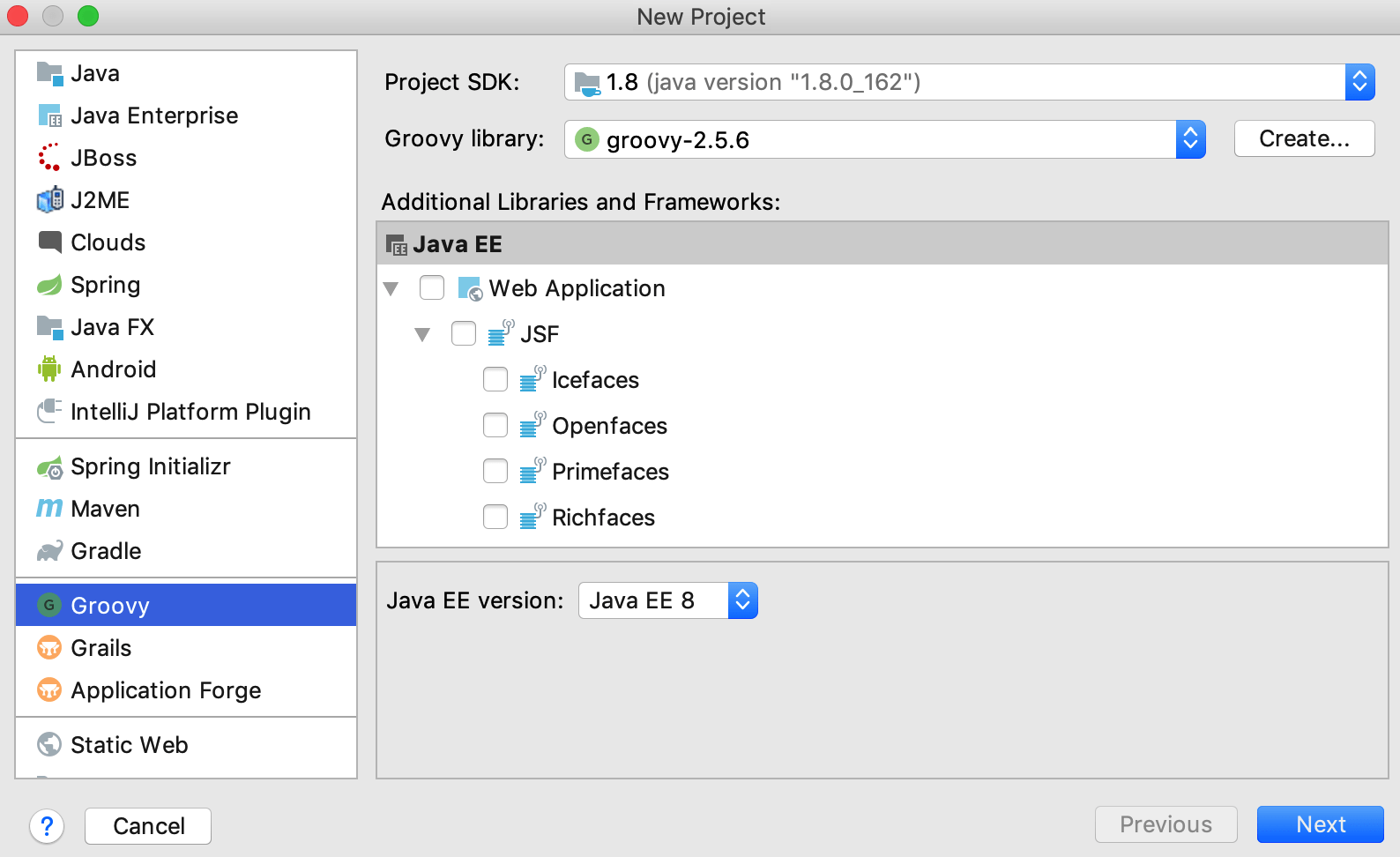
Task: Choose the IntelliJ Platform Plugin icon
Action: (49, 411)
